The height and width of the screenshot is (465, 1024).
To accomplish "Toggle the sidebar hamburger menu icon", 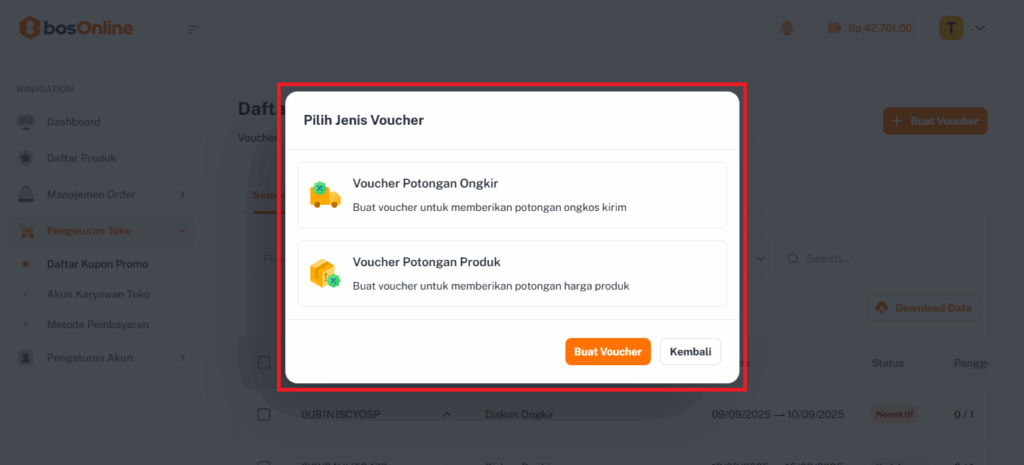I will click(193, 29).
